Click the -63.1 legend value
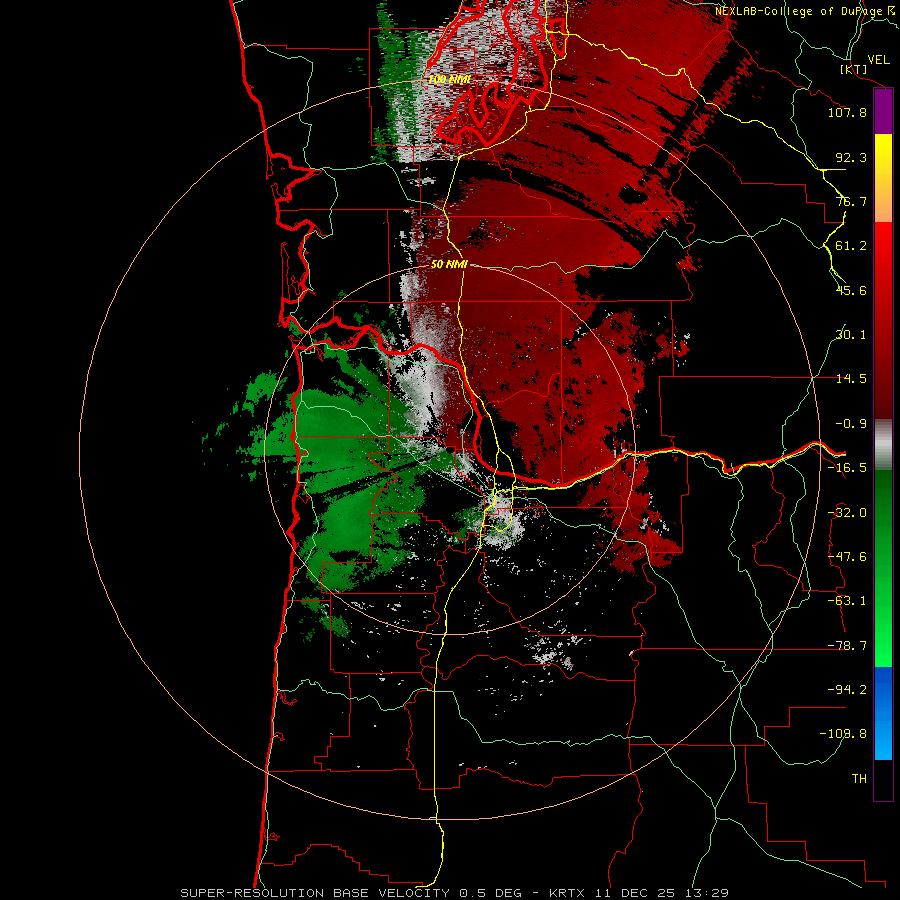Screen dimensions: 900x900 point(847,601)
